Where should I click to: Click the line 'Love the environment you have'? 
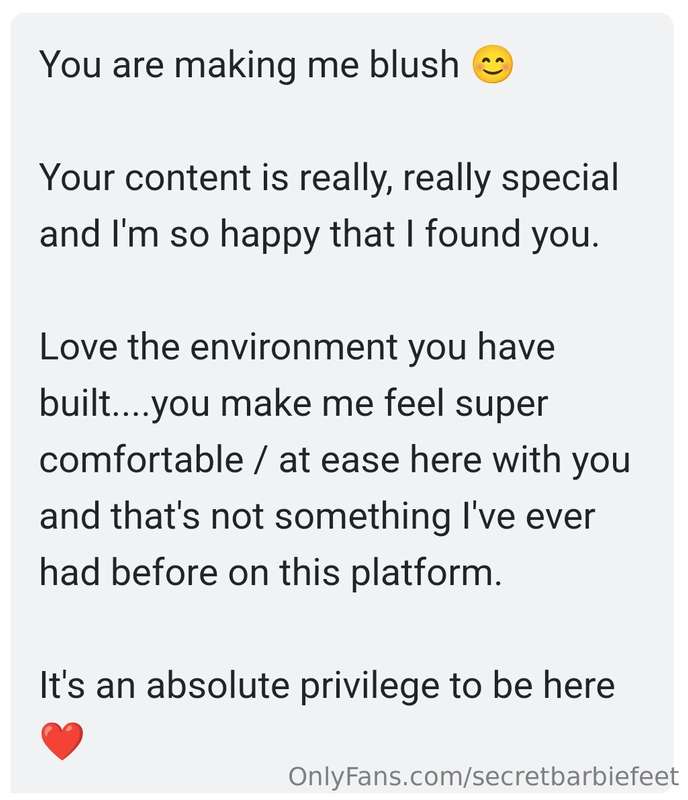point(297,347)
